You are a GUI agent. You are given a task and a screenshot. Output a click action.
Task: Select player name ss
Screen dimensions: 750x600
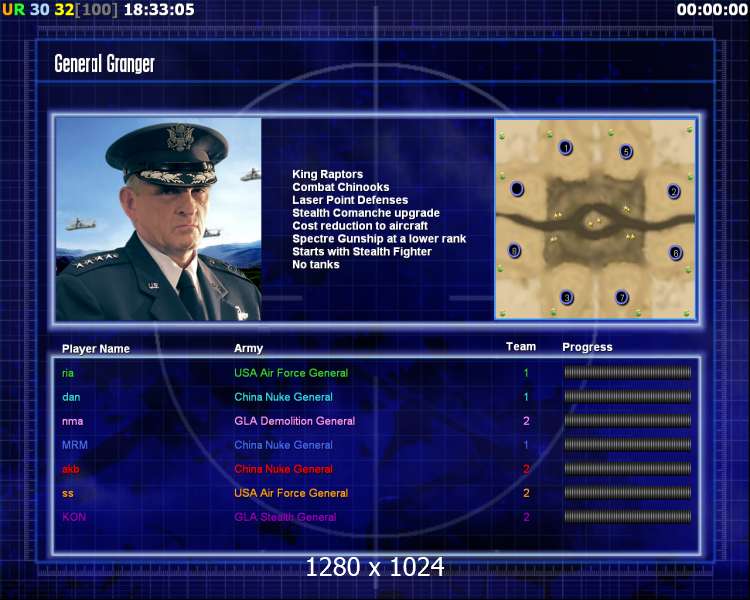pos(67,493)
